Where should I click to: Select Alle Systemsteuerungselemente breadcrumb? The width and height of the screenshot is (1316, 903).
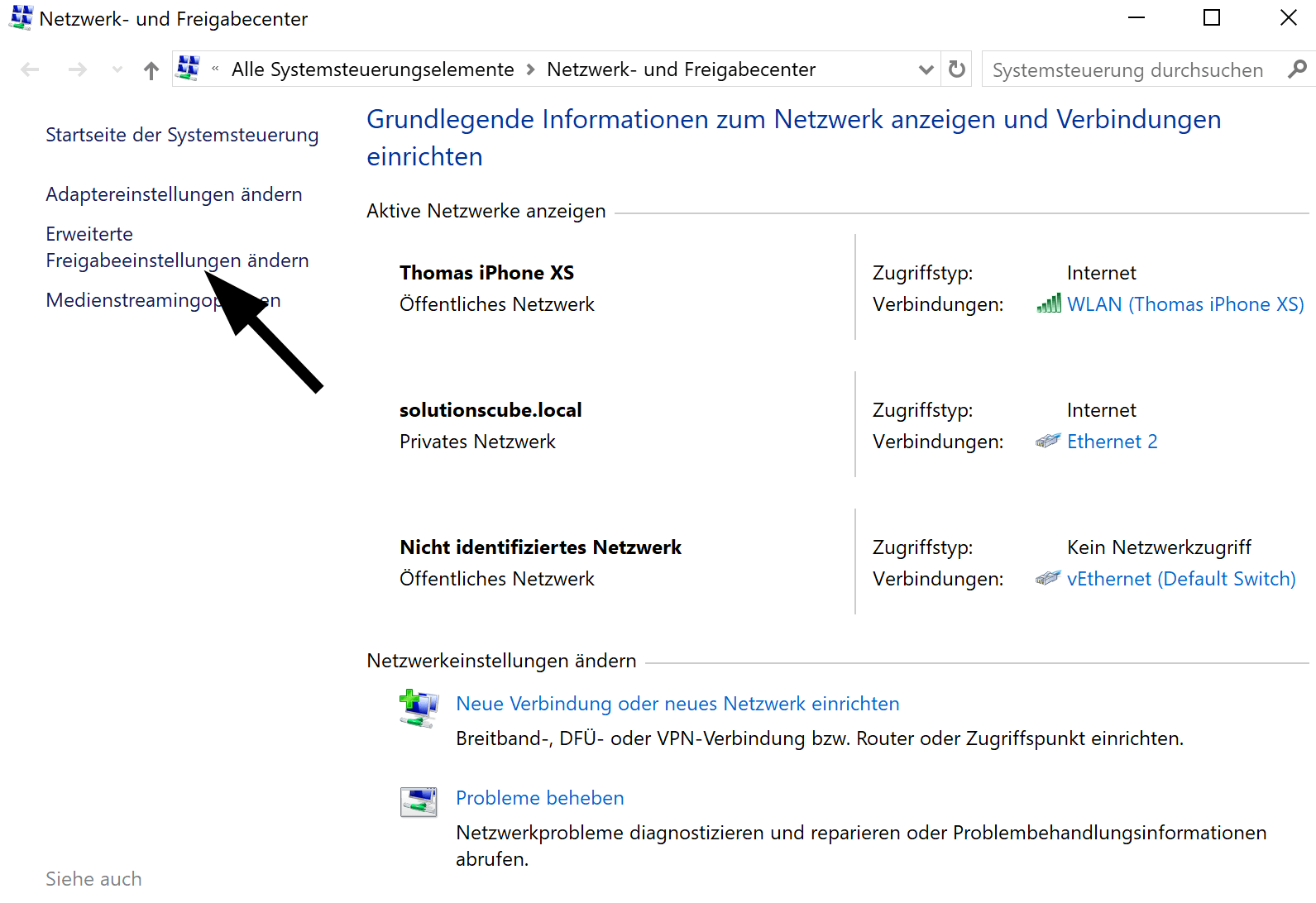[372, 70]
